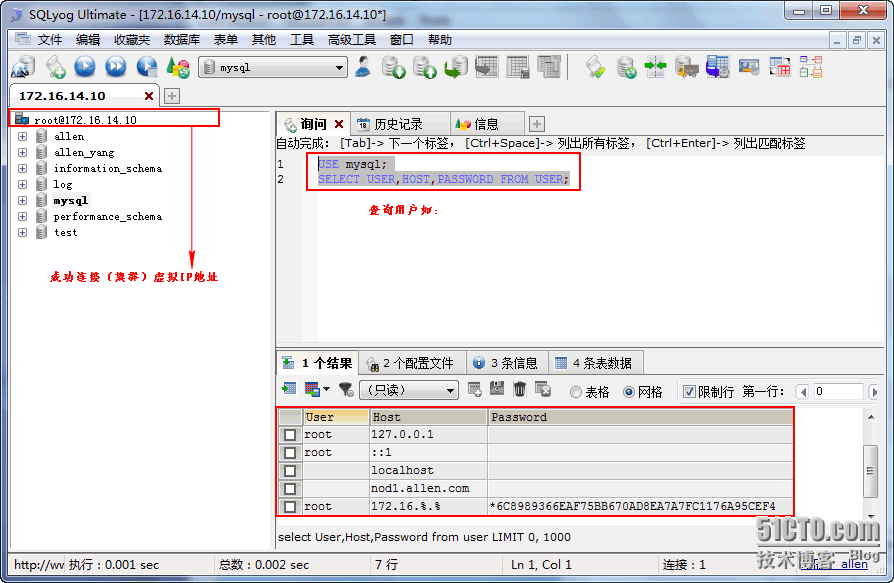Close the 询问 query tab
The width and height of the screenshot is (894, 583).
click(339, 124)
